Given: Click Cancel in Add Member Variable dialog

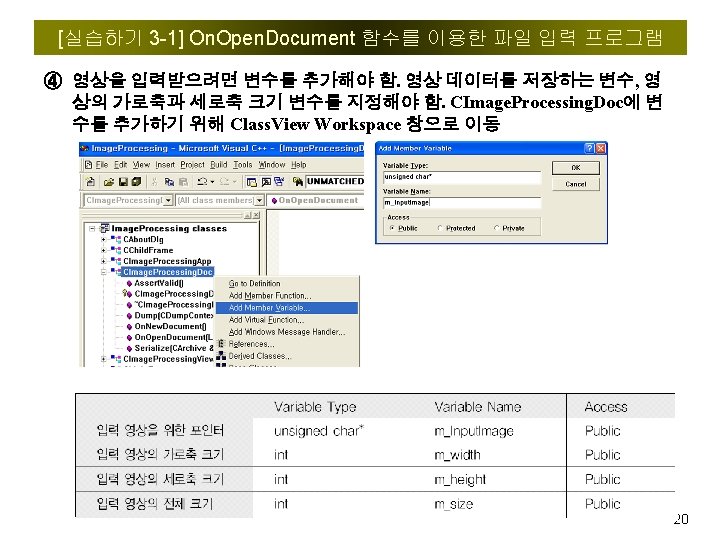Looking at the screenshot, I should 576,184.
